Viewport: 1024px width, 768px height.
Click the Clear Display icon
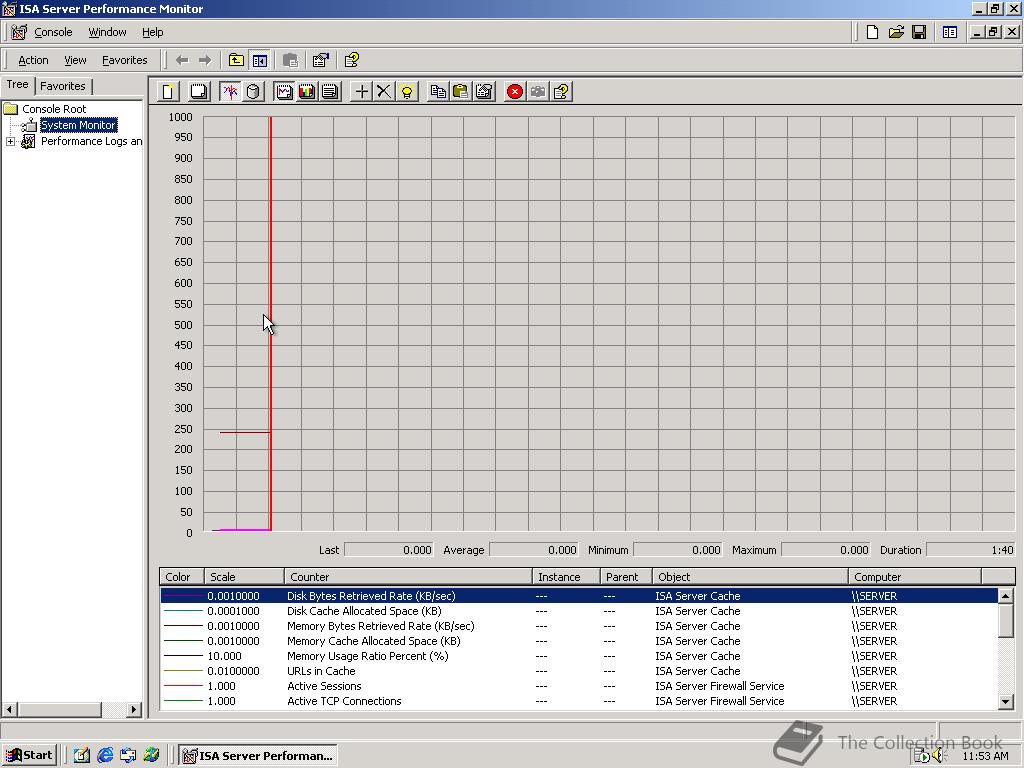click(199, 91)
